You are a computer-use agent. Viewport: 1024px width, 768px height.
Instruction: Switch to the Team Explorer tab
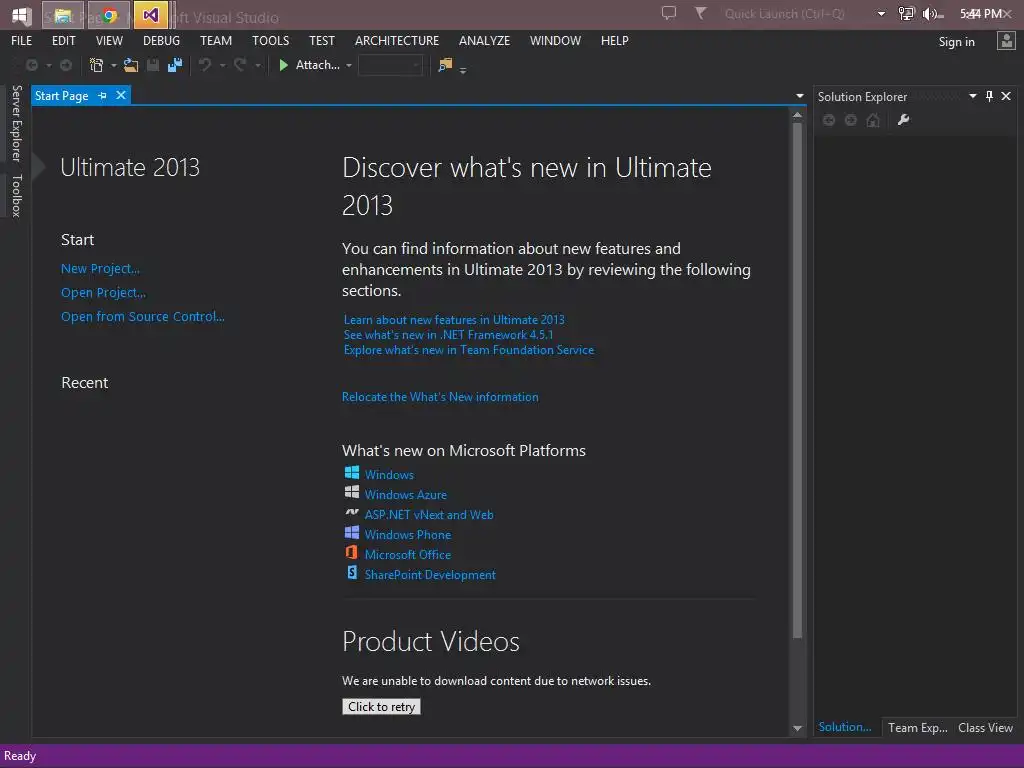click(918, 728)
